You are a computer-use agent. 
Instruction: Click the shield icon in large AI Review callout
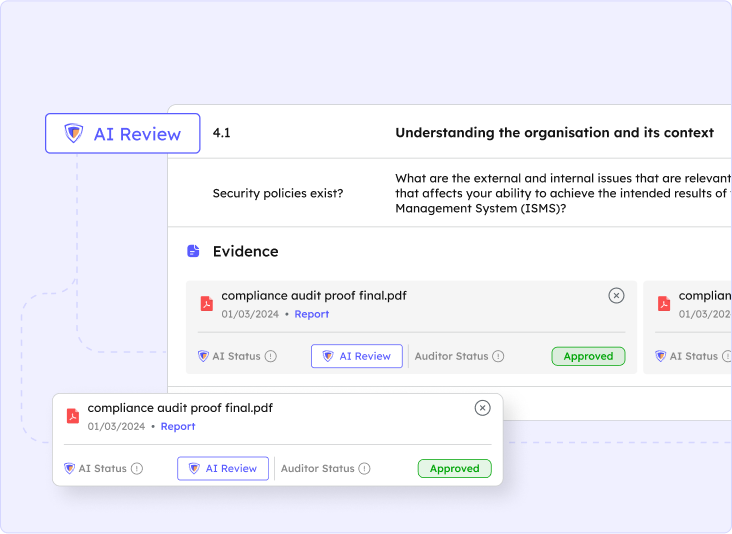coord(73,134)
